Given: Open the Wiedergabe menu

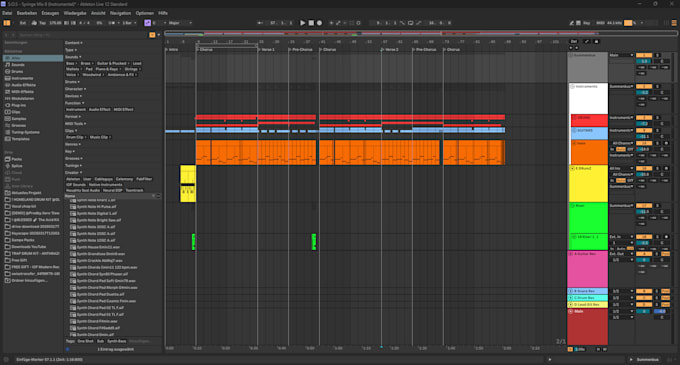Looking at the screenshot, I should [x=75, y=13].
